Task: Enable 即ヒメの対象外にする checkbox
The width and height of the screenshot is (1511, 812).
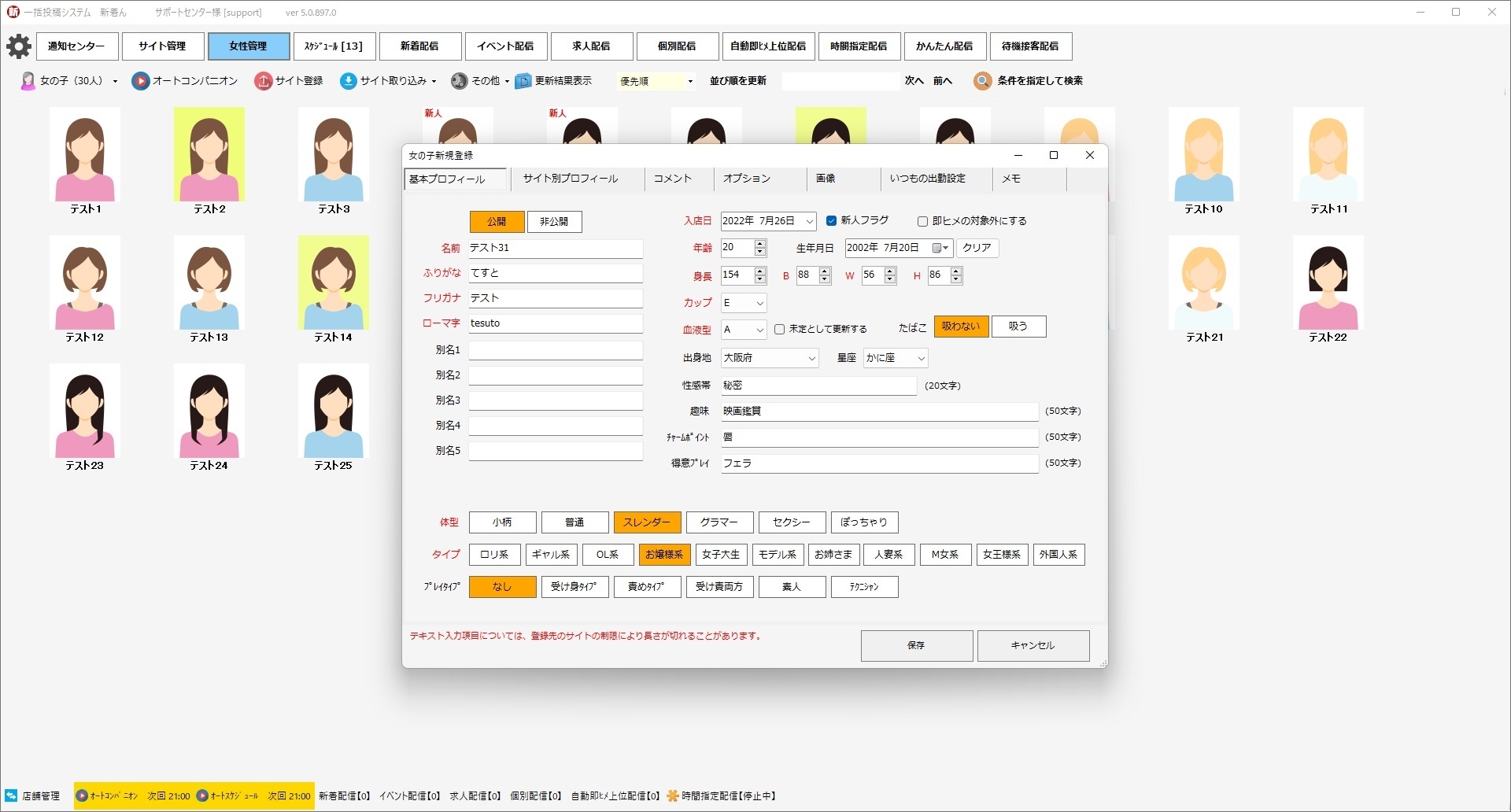Action: [922, 221]
